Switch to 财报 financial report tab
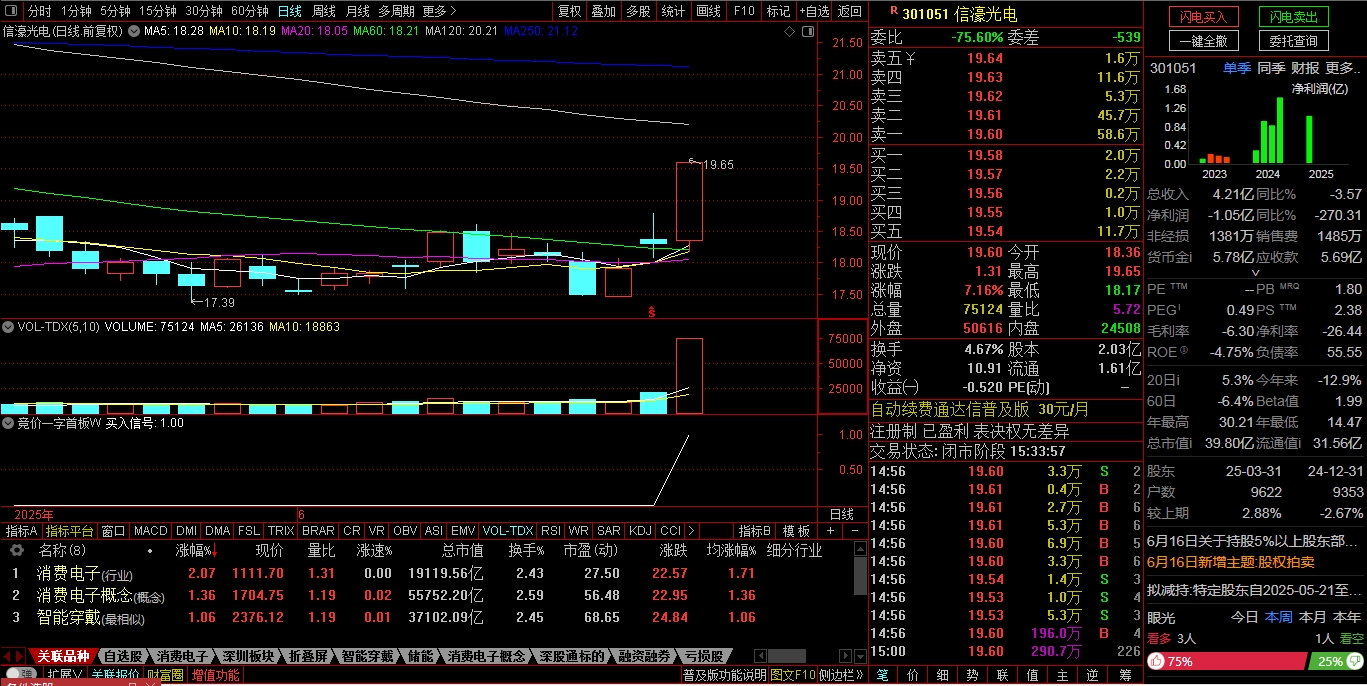 (1305, 68)
